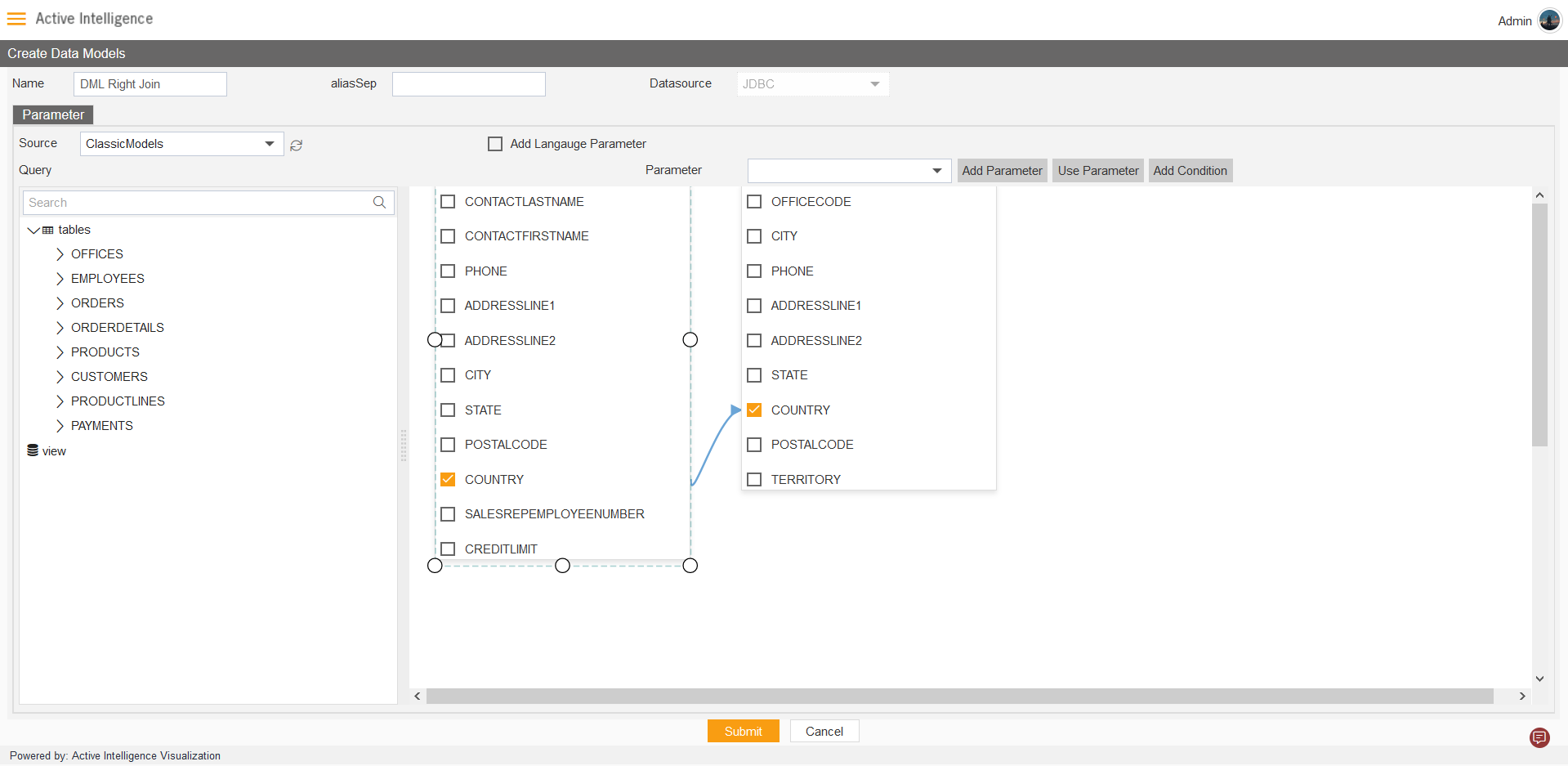Open the red chat feedback icon

(x=1539, y=737)
